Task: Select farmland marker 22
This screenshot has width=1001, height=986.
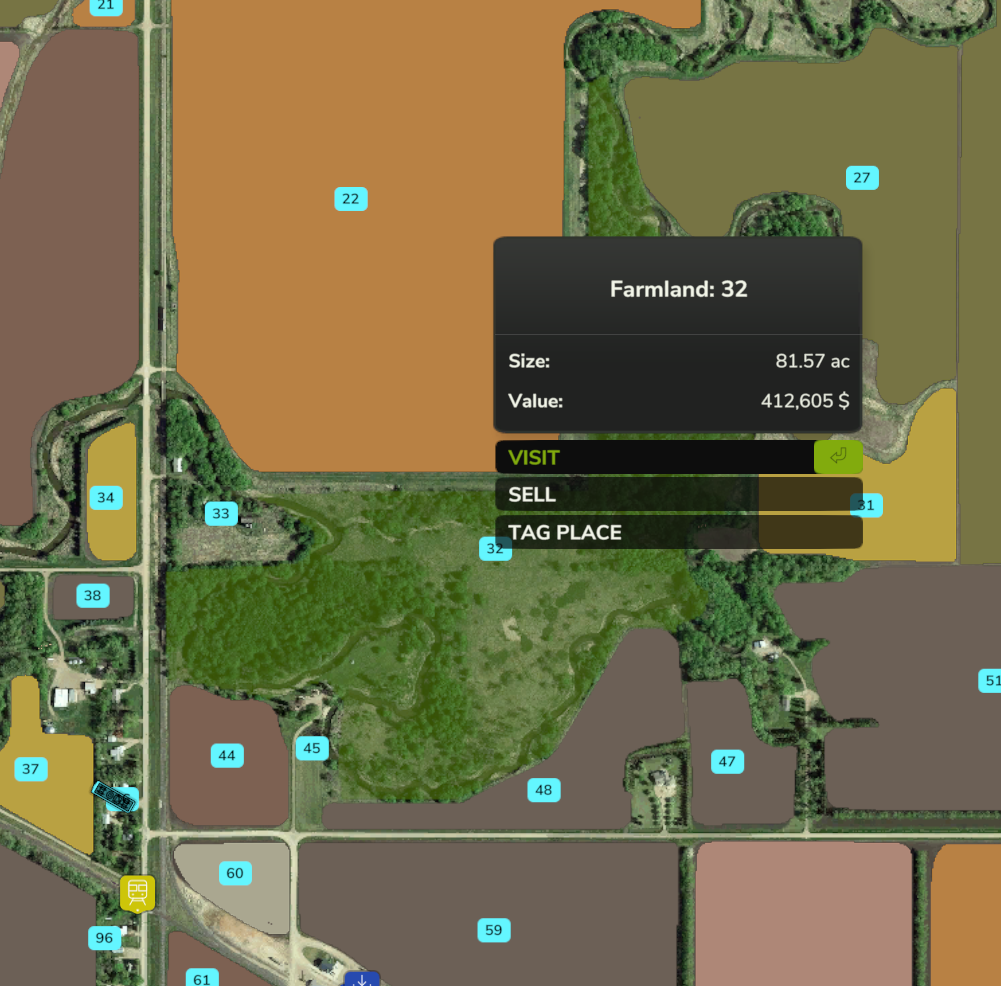Action: coord(350,199)
